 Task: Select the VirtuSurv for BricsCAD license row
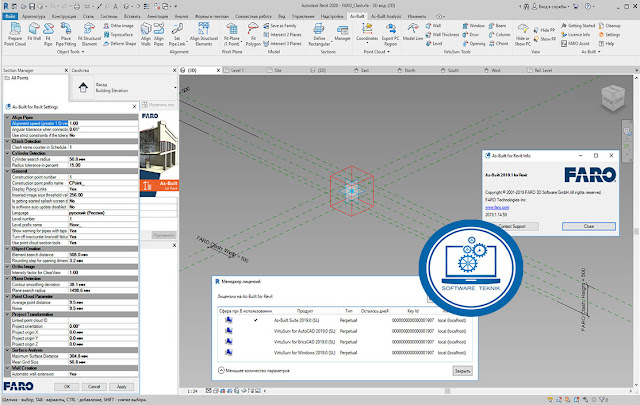tap(344, 342)
